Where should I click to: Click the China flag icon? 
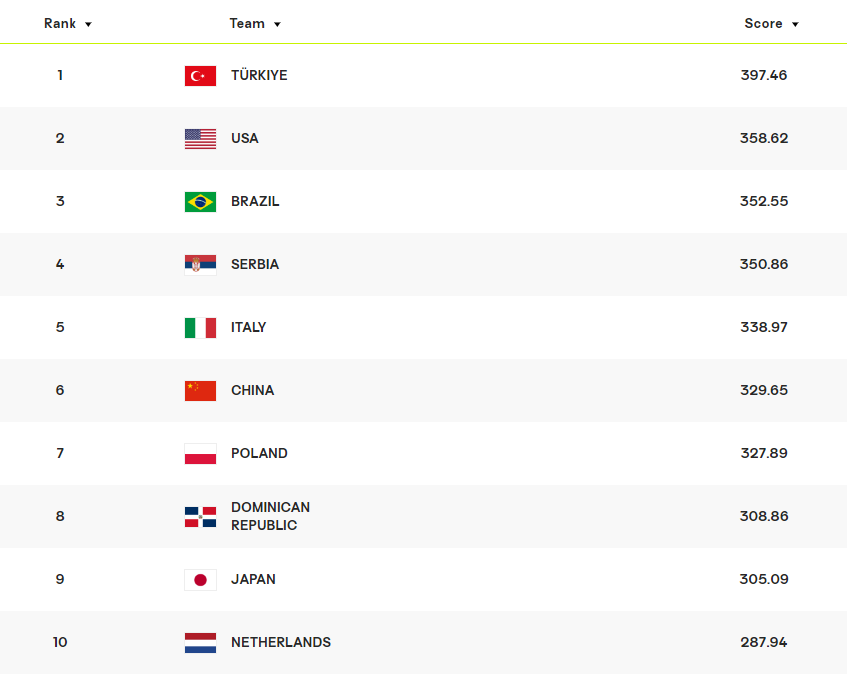200,391
